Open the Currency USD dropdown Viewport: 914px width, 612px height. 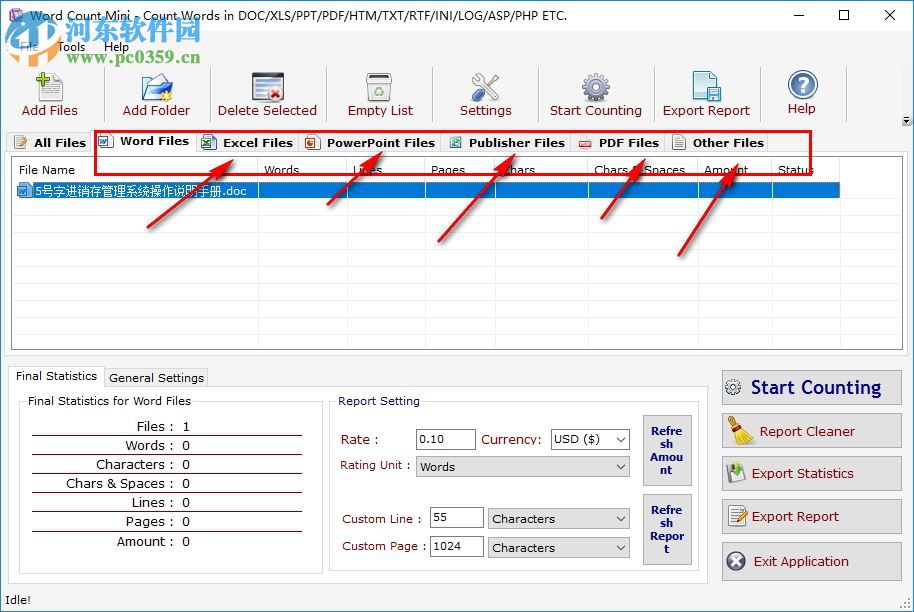pyautogui.click(x=590, y=439)
